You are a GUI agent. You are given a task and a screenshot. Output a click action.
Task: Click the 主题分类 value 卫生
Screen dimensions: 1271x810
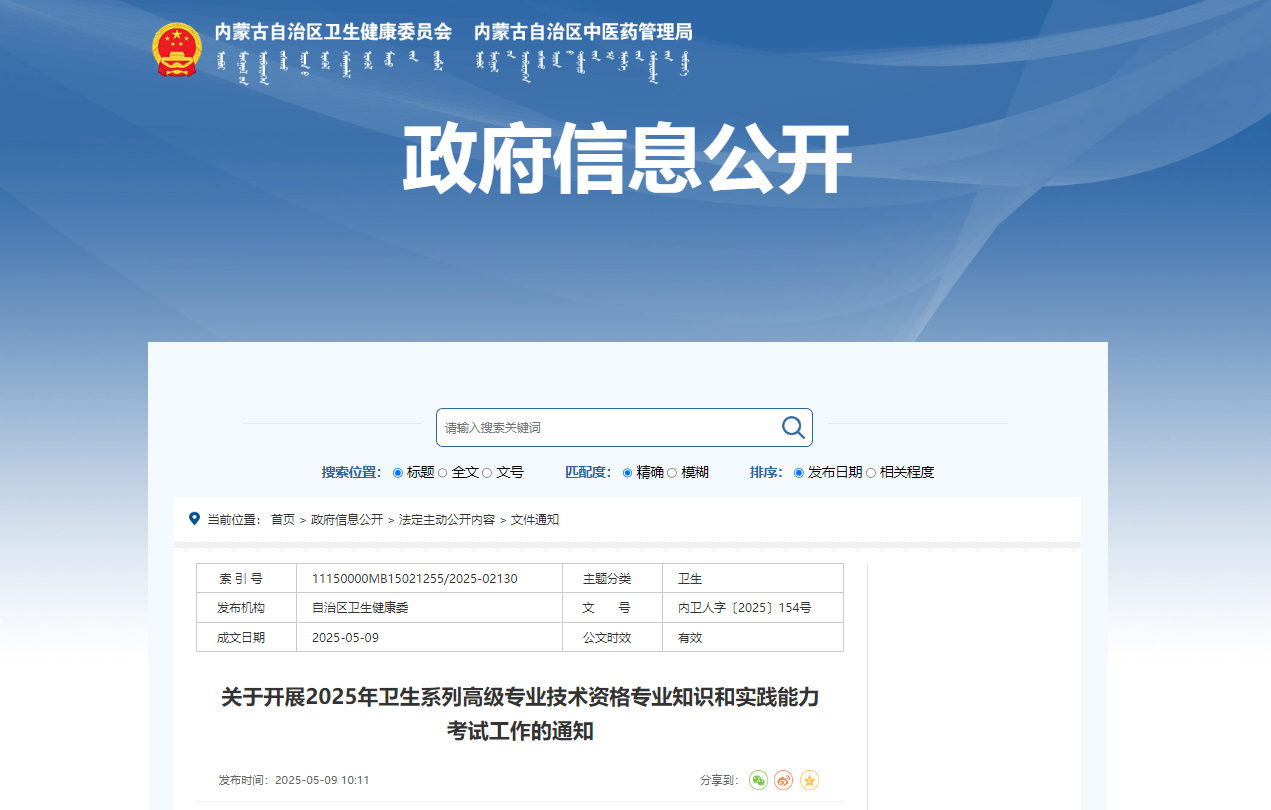click(x=690, y=579)
